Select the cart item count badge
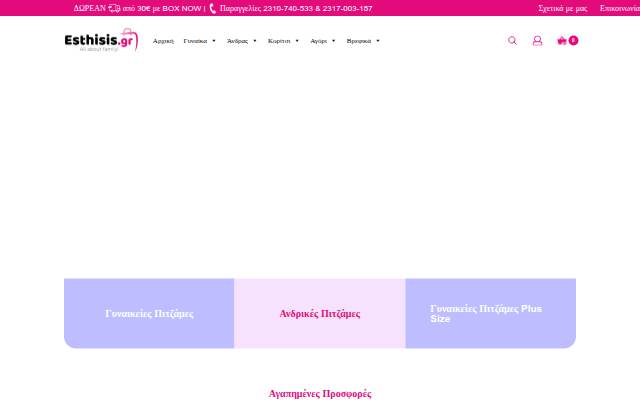This screenshot has width=640, height=400. 573,40
